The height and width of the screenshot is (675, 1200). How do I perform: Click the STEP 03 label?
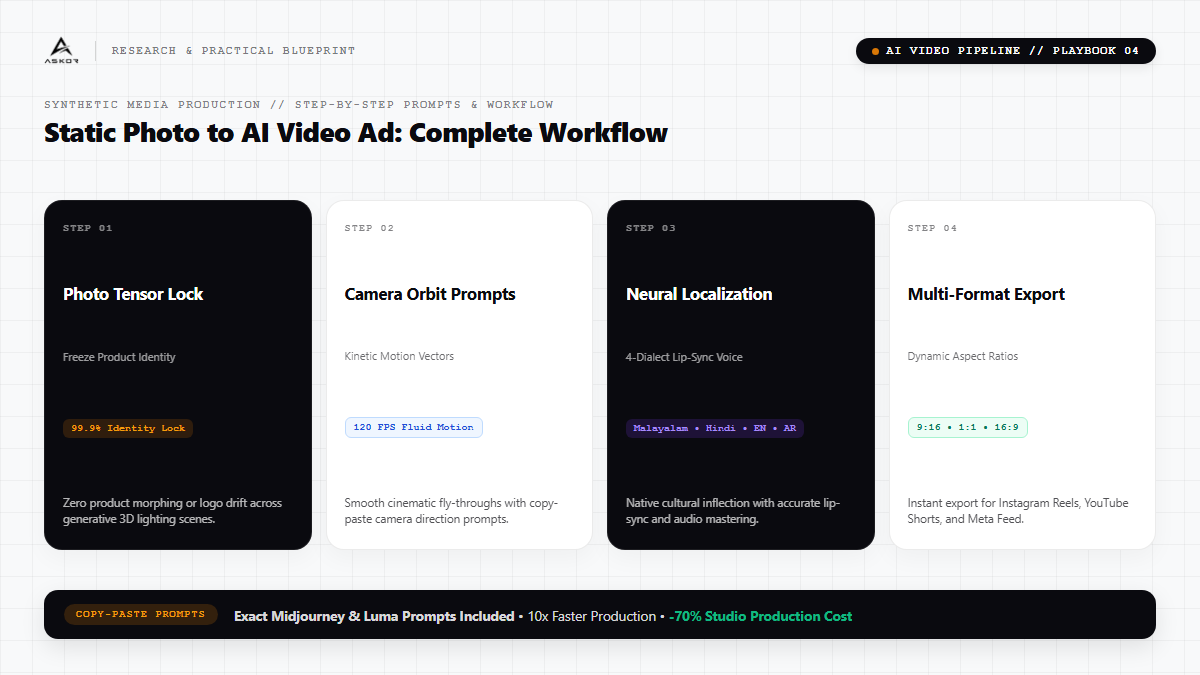[651, 228]
